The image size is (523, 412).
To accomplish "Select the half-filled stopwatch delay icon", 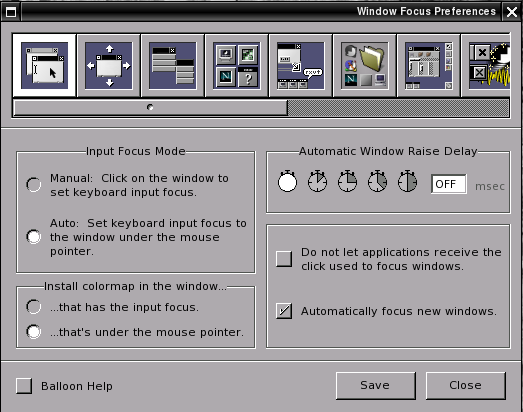I will coord(407,181).
